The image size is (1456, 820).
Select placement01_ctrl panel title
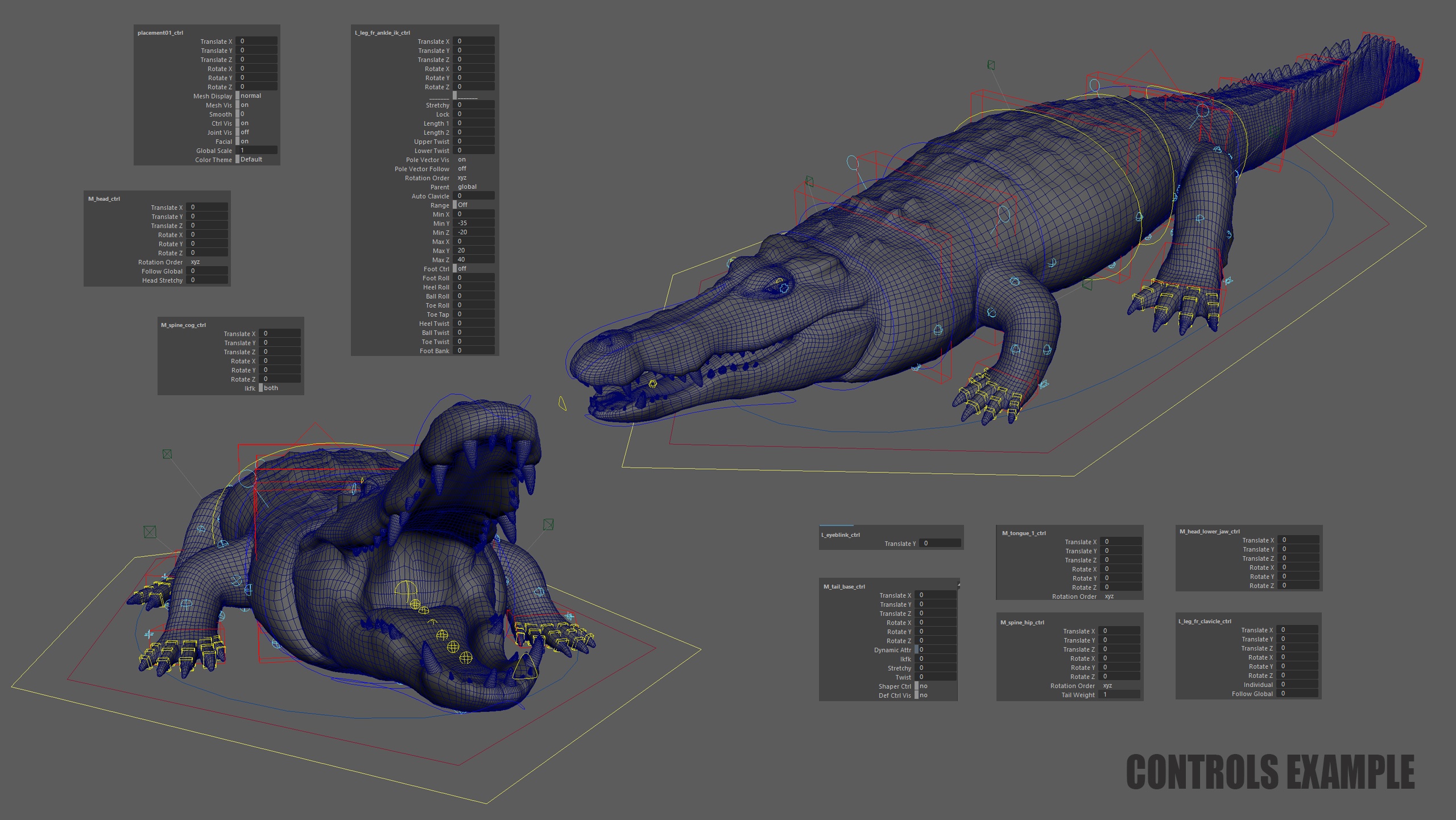pos(160,33)
